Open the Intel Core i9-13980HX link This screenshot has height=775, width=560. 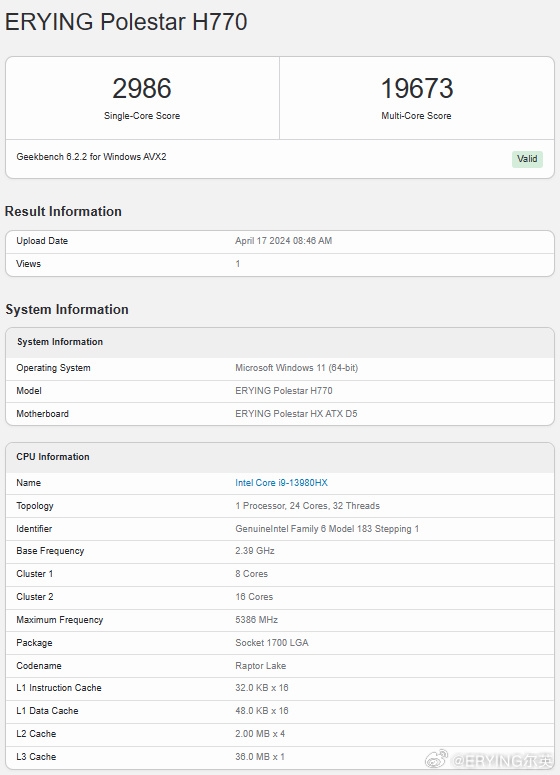click(x=281, y=483)
